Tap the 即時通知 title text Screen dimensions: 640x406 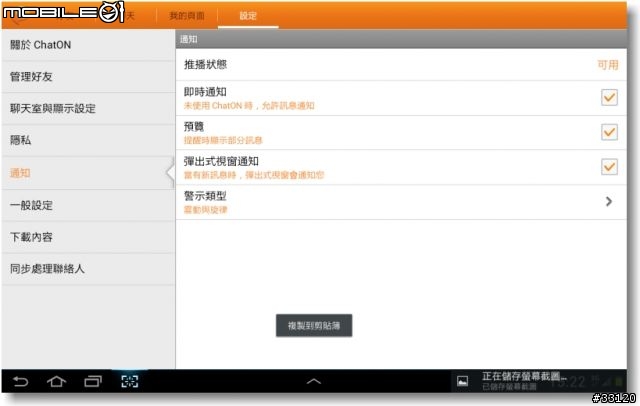click(205, 92)
